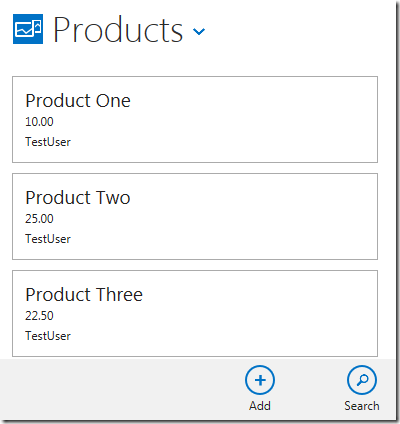
Task: Open the Product One card
Action: (195, 120)
